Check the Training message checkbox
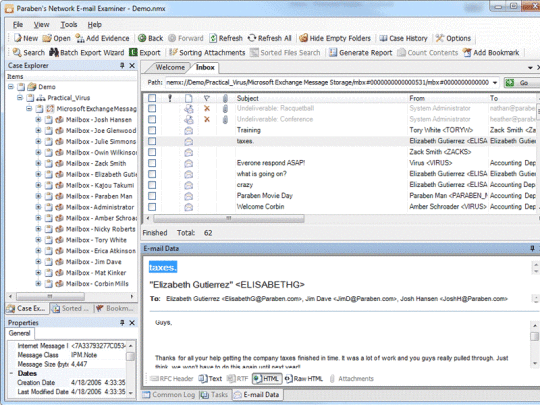The image size is (540, 405). tap(152, 131)
